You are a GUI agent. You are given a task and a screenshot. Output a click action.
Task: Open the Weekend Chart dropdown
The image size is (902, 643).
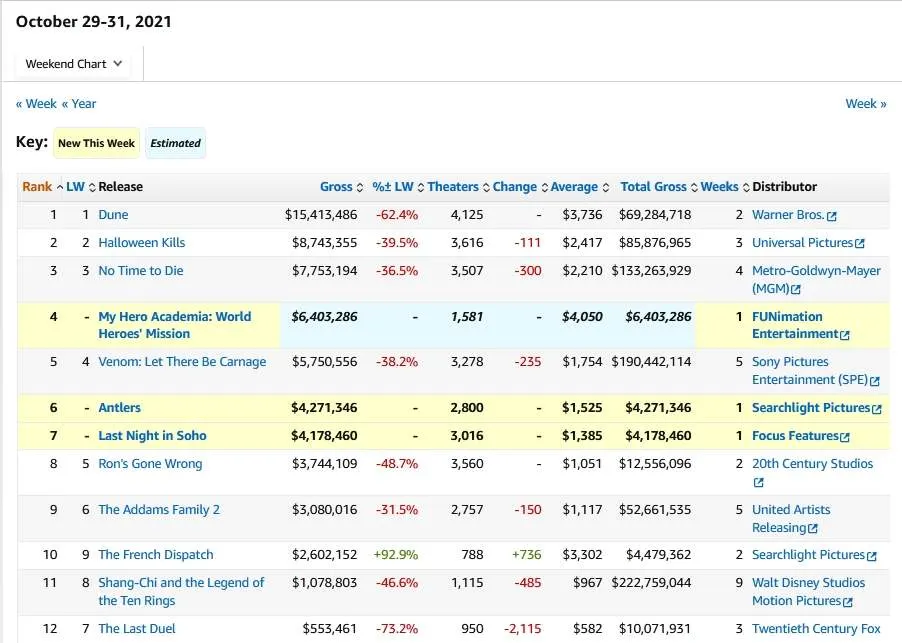point(74,64)
